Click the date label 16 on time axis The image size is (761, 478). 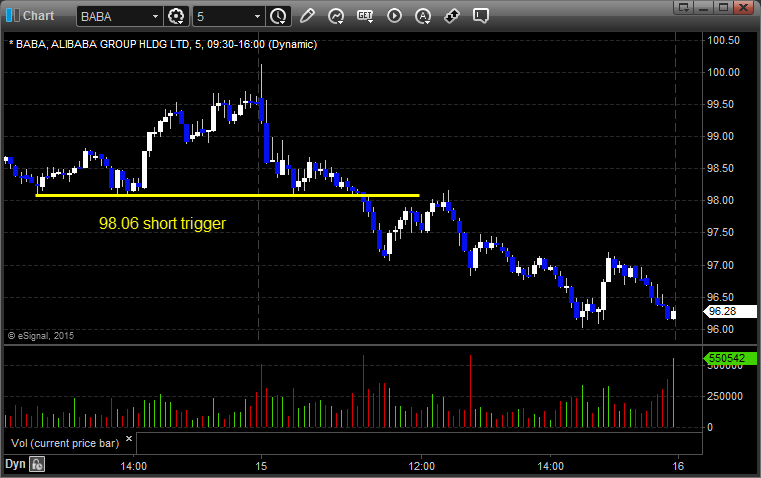coord(678,466)
